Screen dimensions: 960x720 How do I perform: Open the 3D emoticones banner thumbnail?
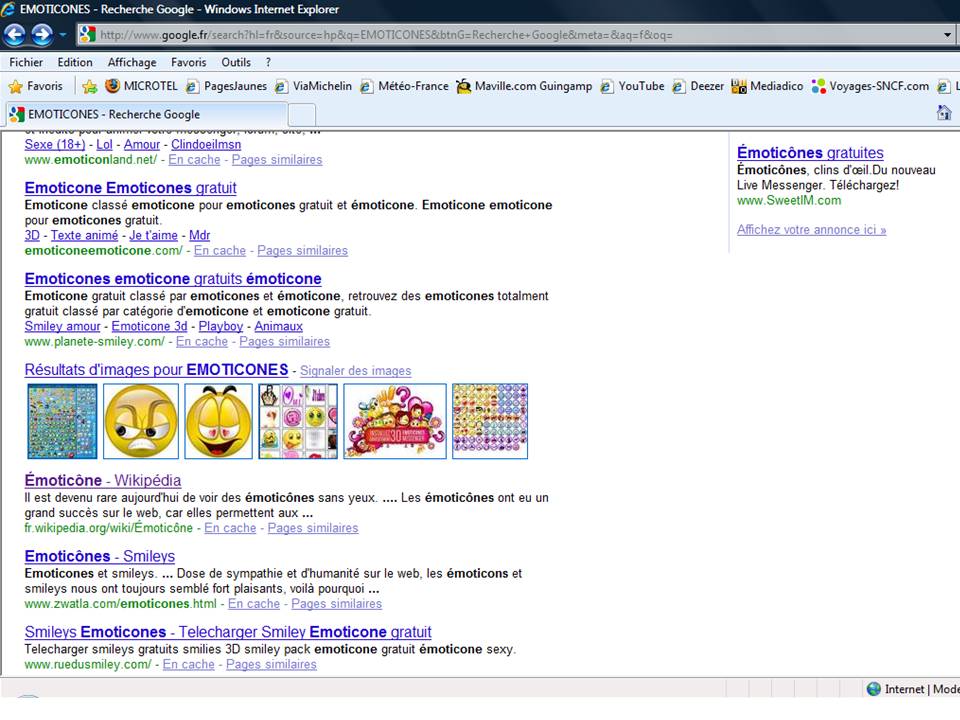[x=395, y=421]
